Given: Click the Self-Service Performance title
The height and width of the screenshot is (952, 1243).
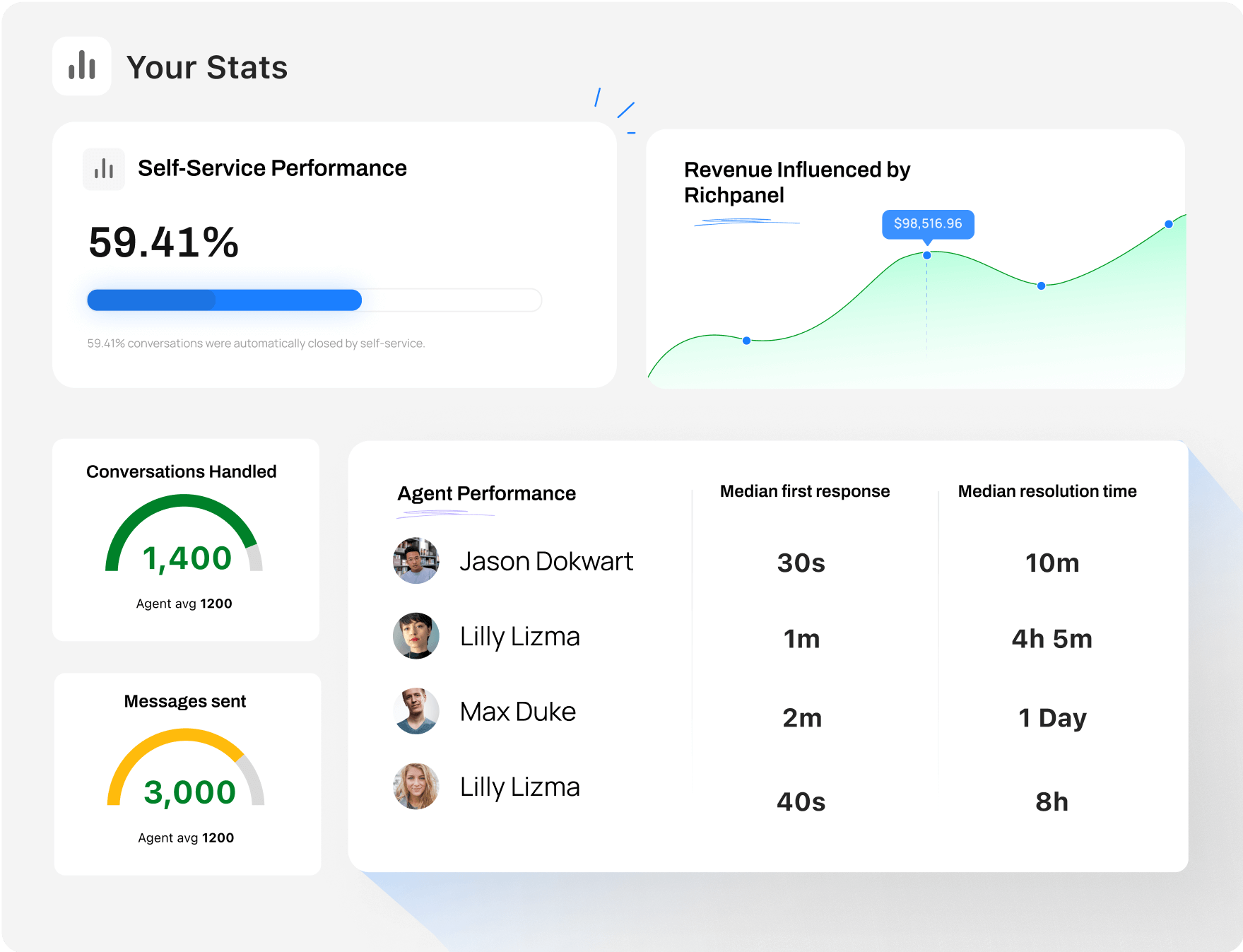Looking at the screenshot, I should click(x=272, y=168).
